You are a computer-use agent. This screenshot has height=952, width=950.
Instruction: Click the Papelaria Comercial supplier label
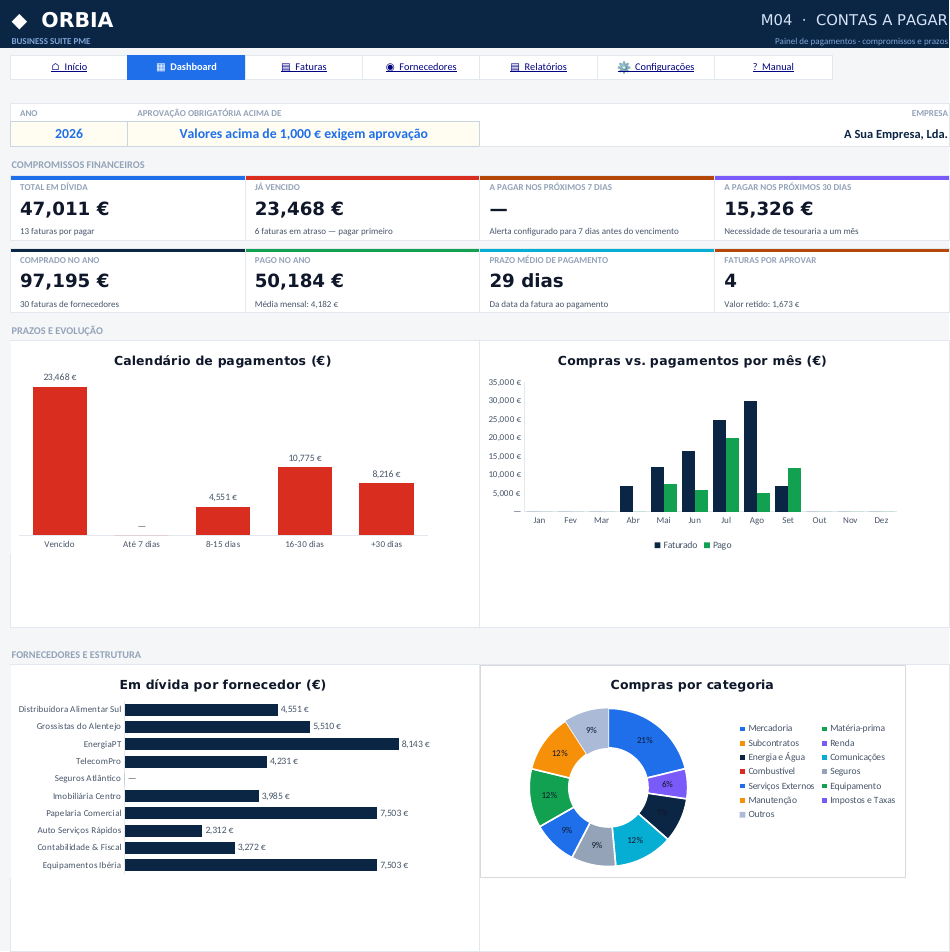[x=84, y=813]
